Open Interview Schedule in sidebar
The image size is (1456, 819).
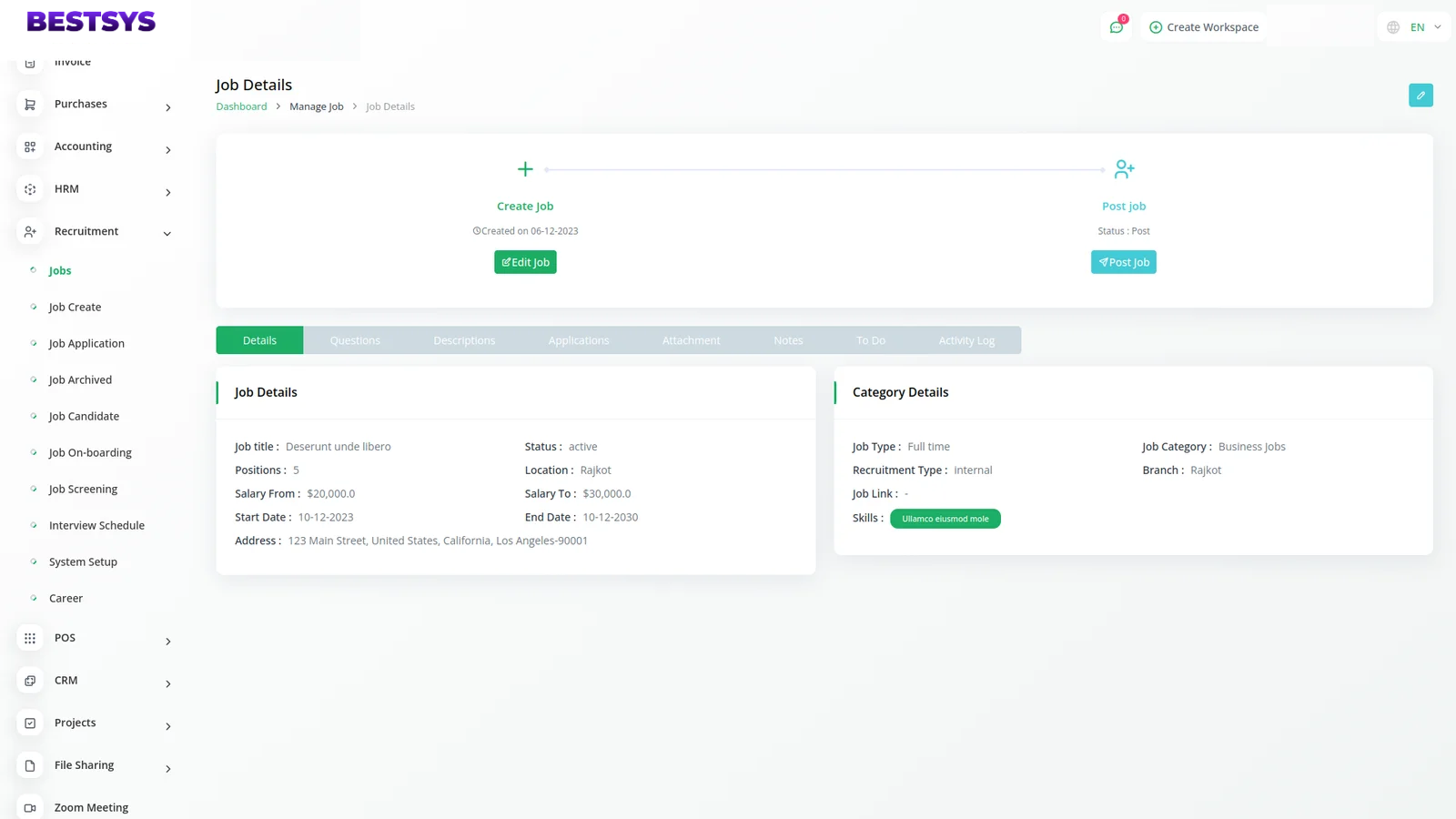[96, 526]
